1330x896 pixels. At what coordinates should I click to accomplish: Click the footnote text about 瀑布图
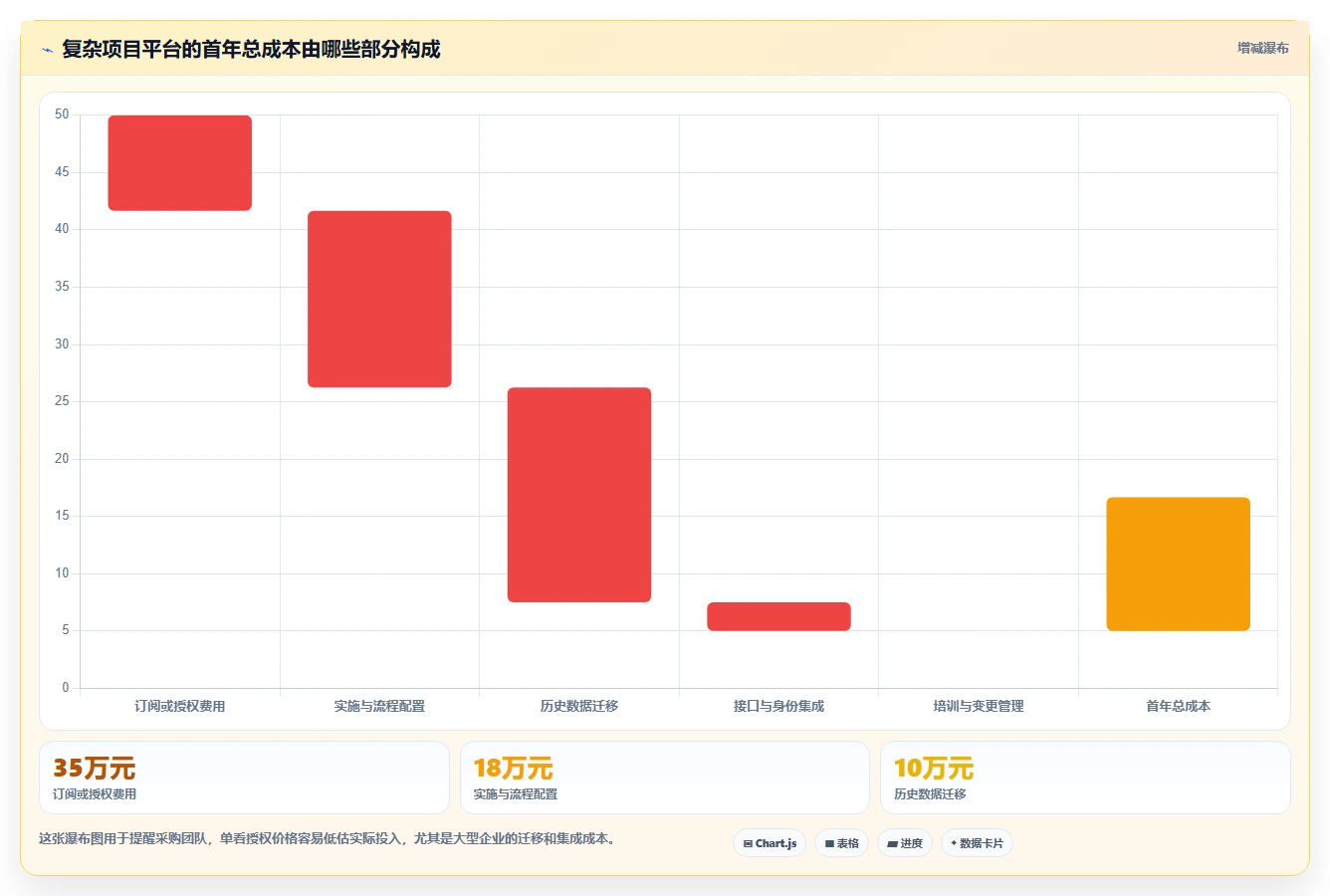coord(330,838)
